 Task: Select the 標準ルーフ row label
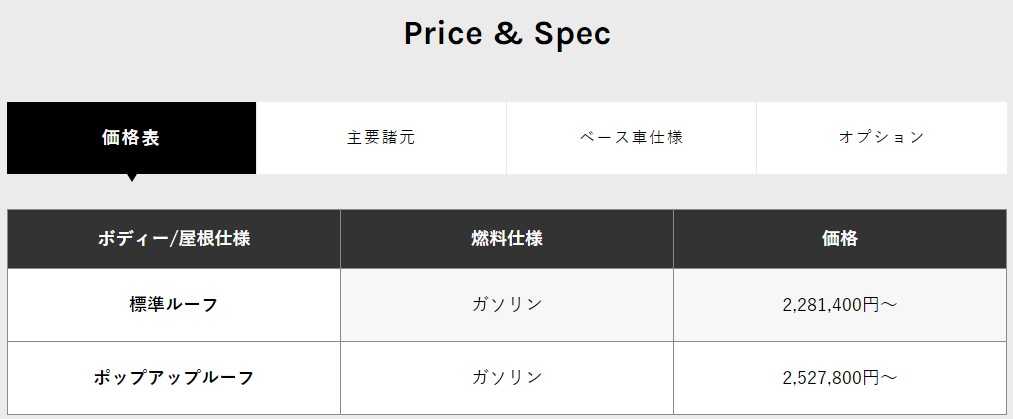coord(174,305)
